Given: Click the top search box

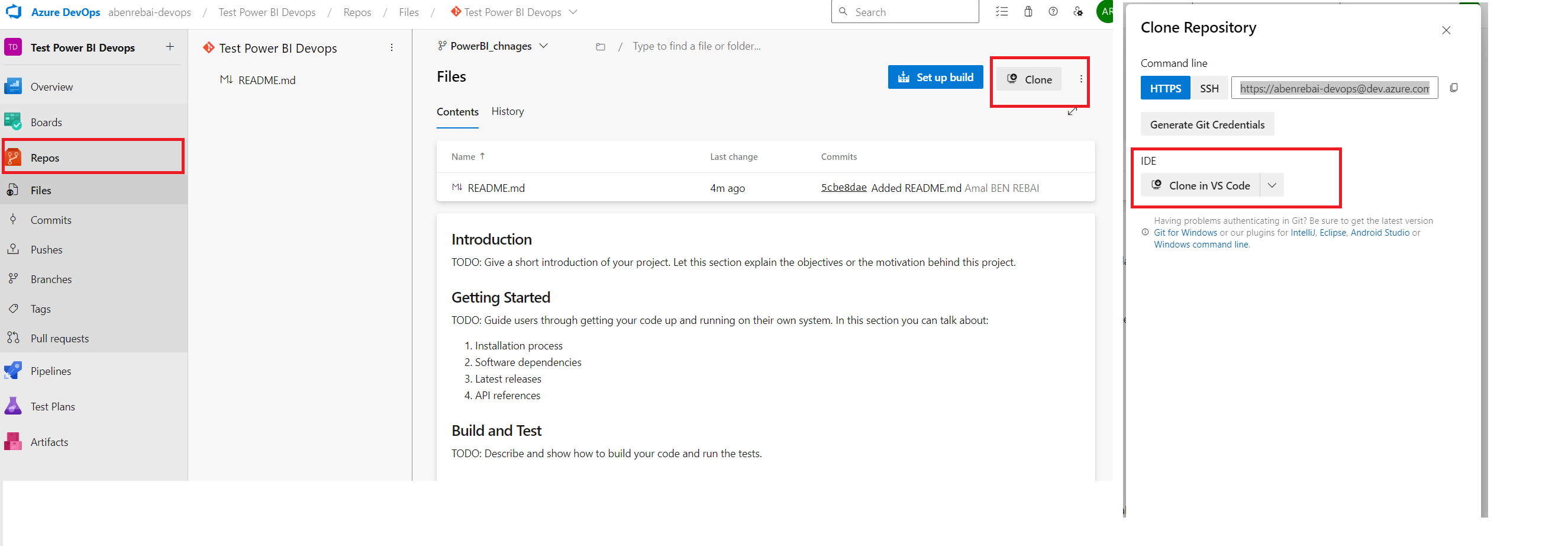Looking at the screenshot, I should tap(905, 12).
